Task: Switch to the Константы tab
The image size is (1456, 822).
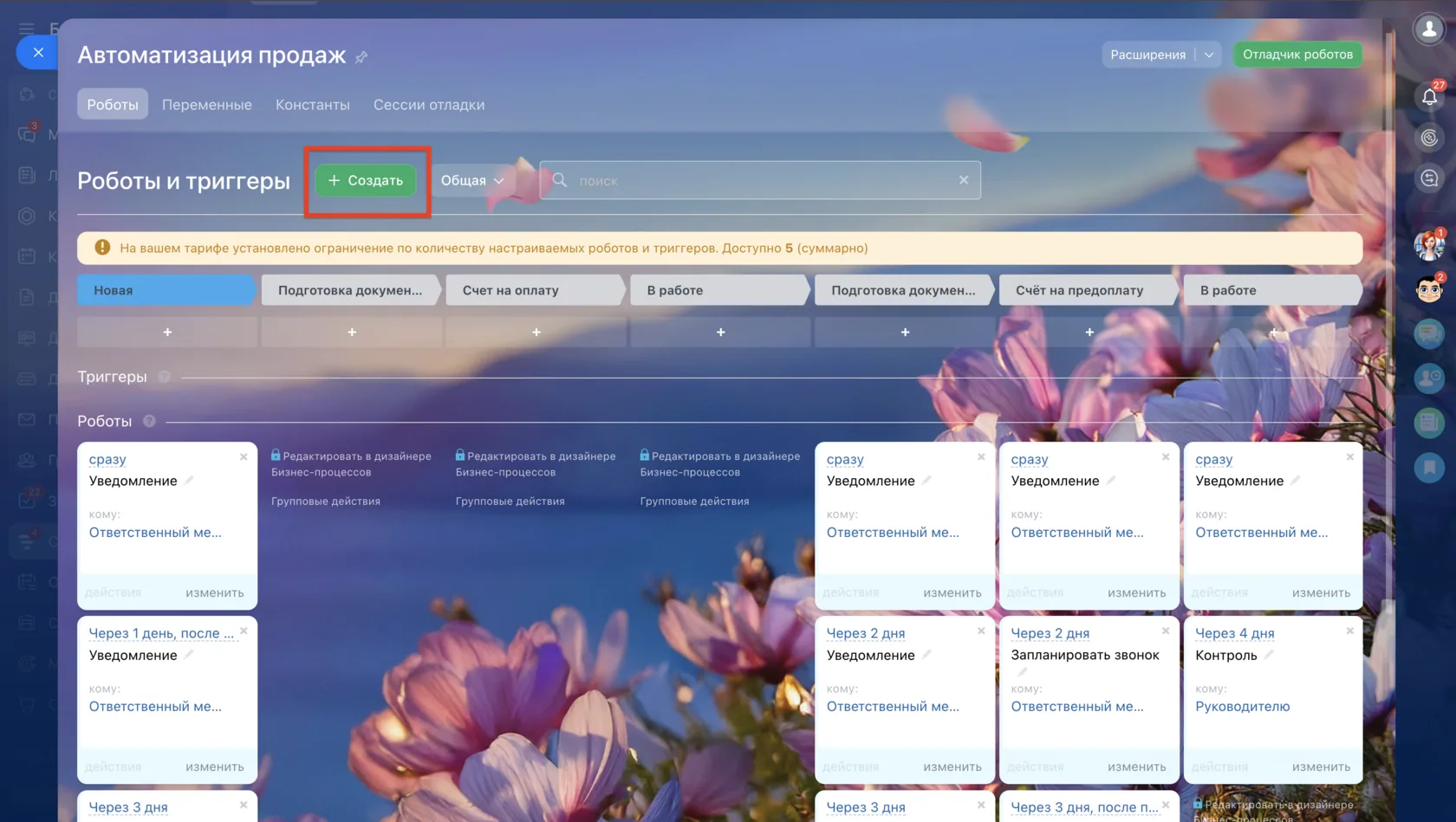Action: pos(313,105)
